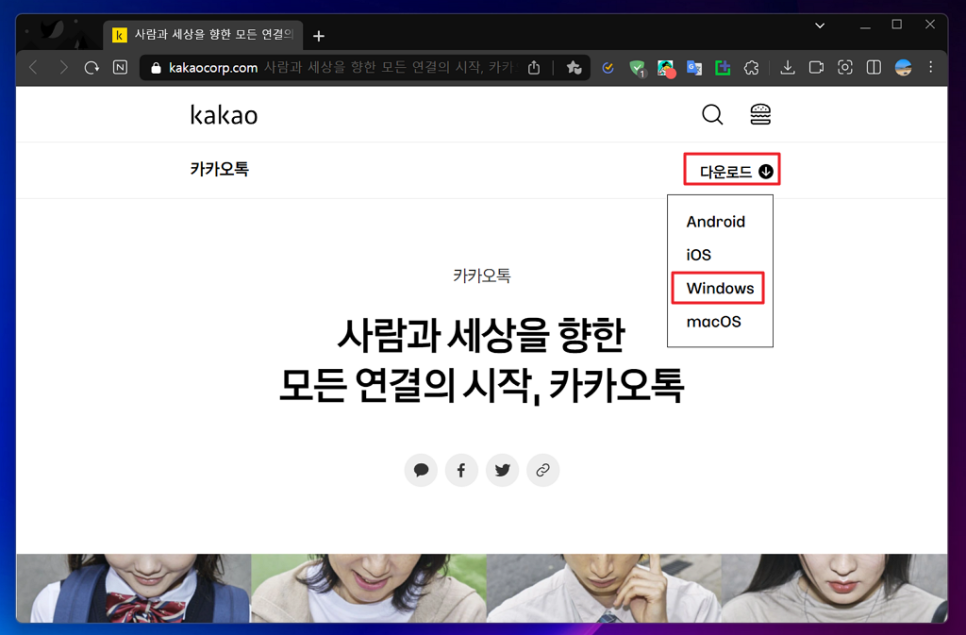The width and height of the screenshot is (966, 635).
Task: Go forward with the browser forward arrow
Action: (63, 68)
